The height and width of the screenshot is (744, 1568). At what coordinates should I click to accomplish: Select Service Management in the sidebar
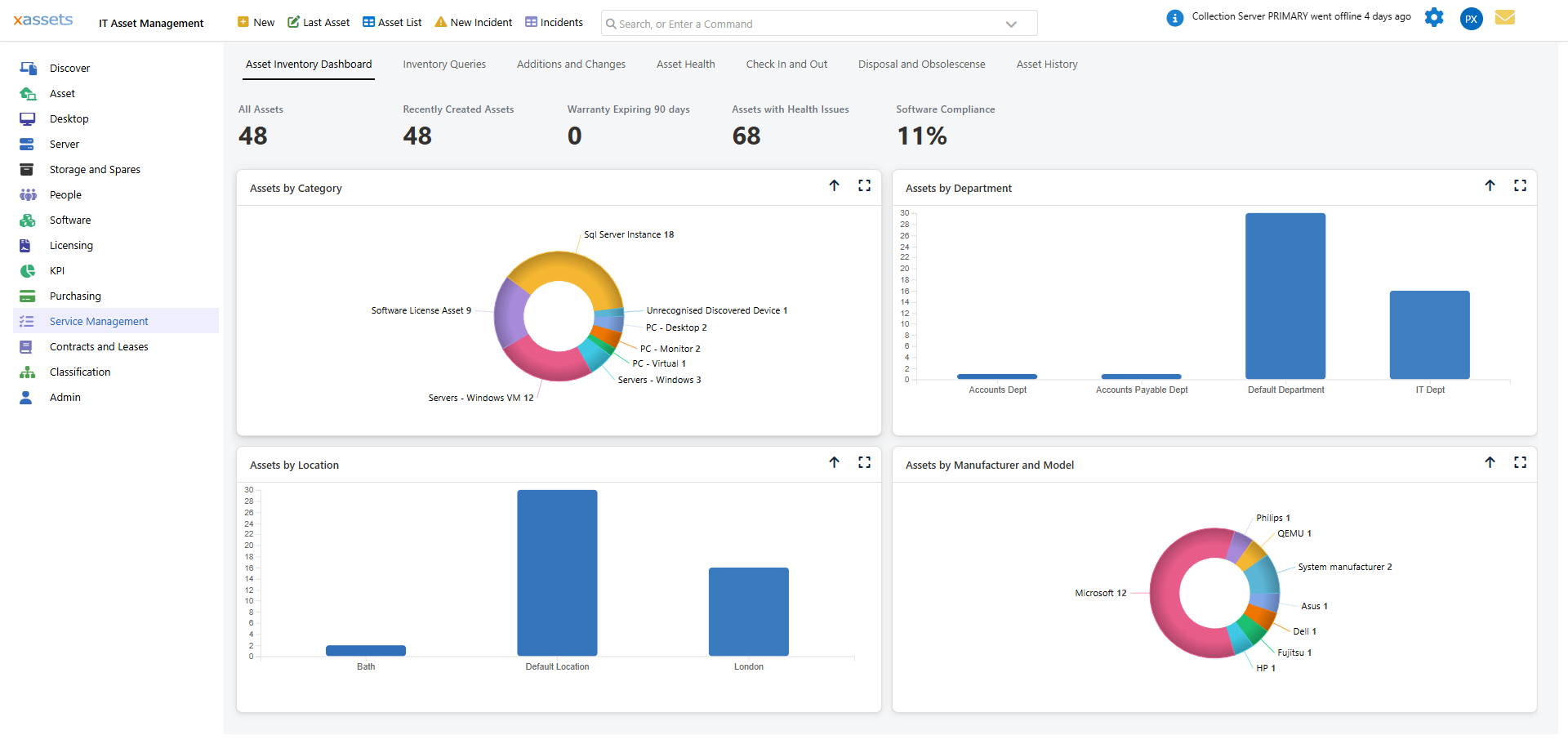coord(99,322)
